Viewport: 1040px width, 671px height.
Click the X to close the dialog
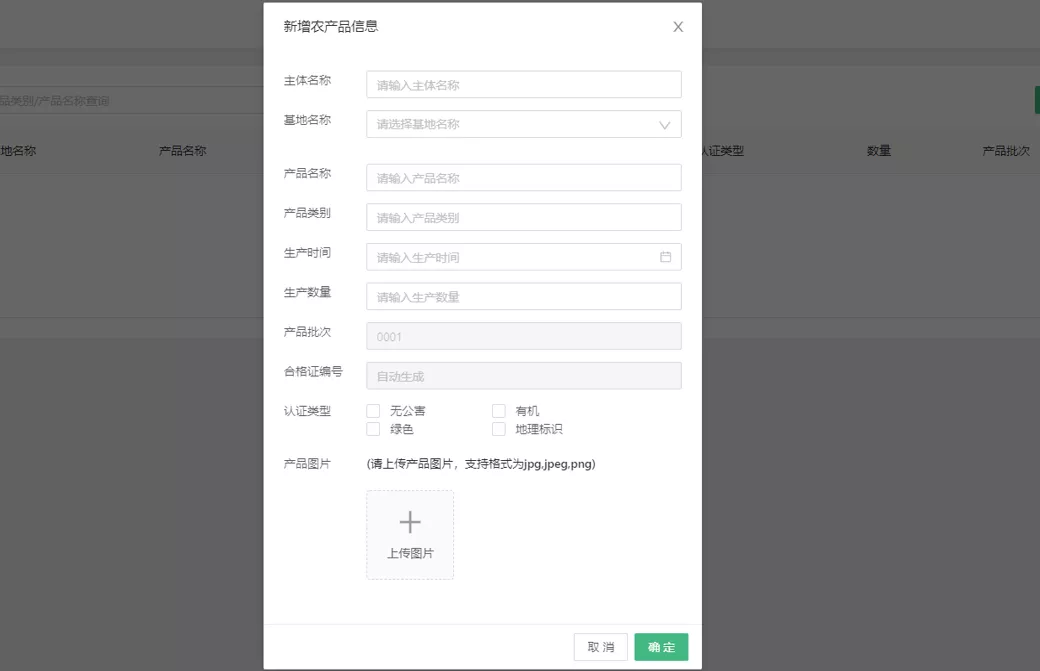click(678, 27)
